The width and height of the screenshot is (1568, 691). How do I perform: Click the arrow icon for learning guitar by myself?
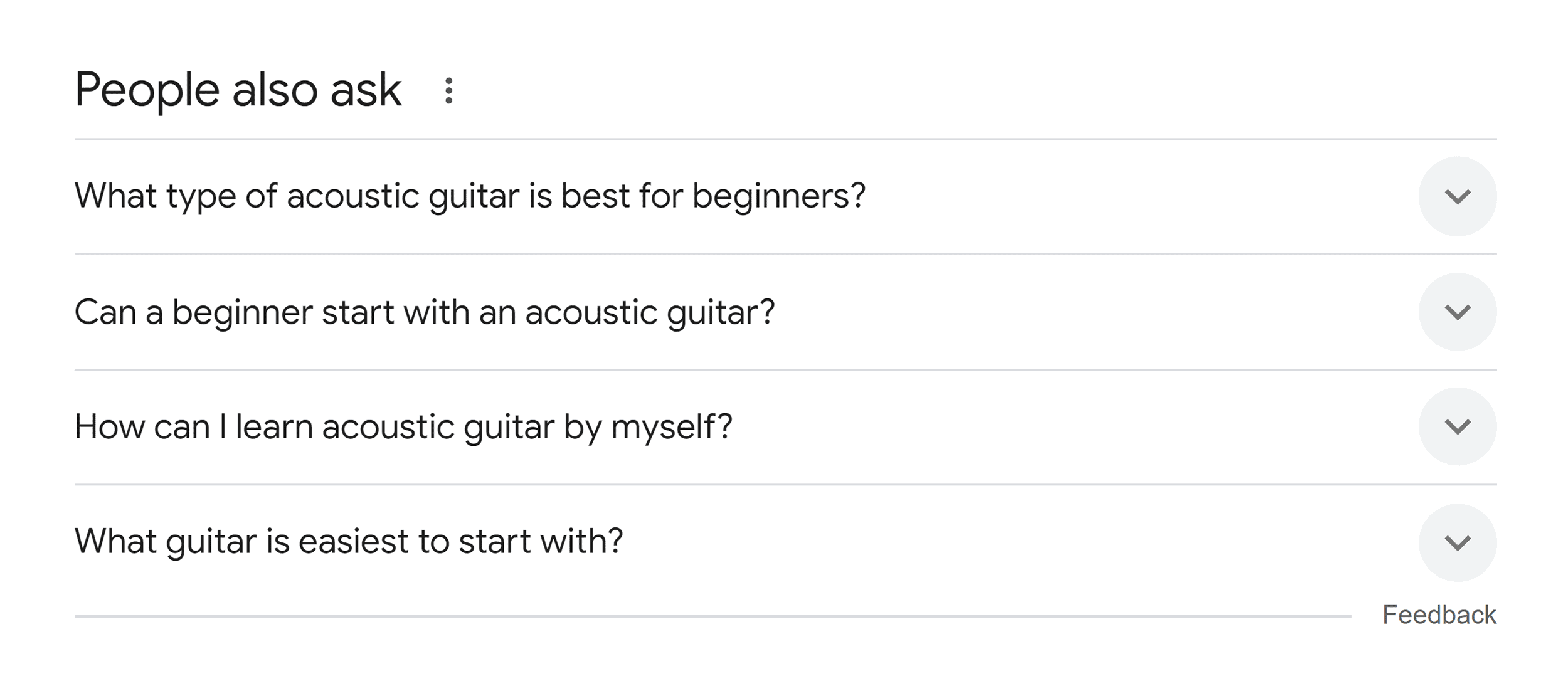click(1458, 426)
